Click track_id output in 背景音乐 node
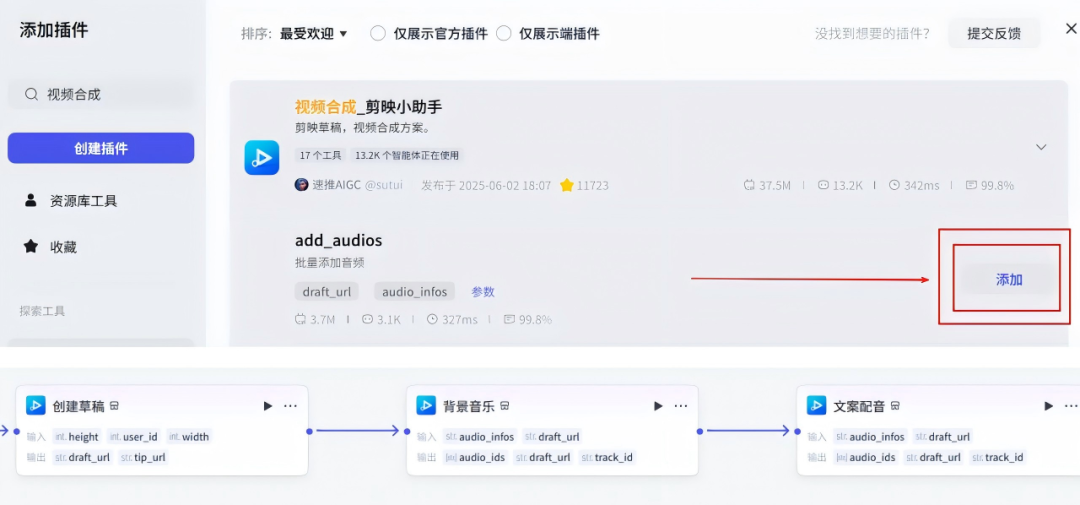This screenshot has height=505, width=1080. [x=607, y=457]
